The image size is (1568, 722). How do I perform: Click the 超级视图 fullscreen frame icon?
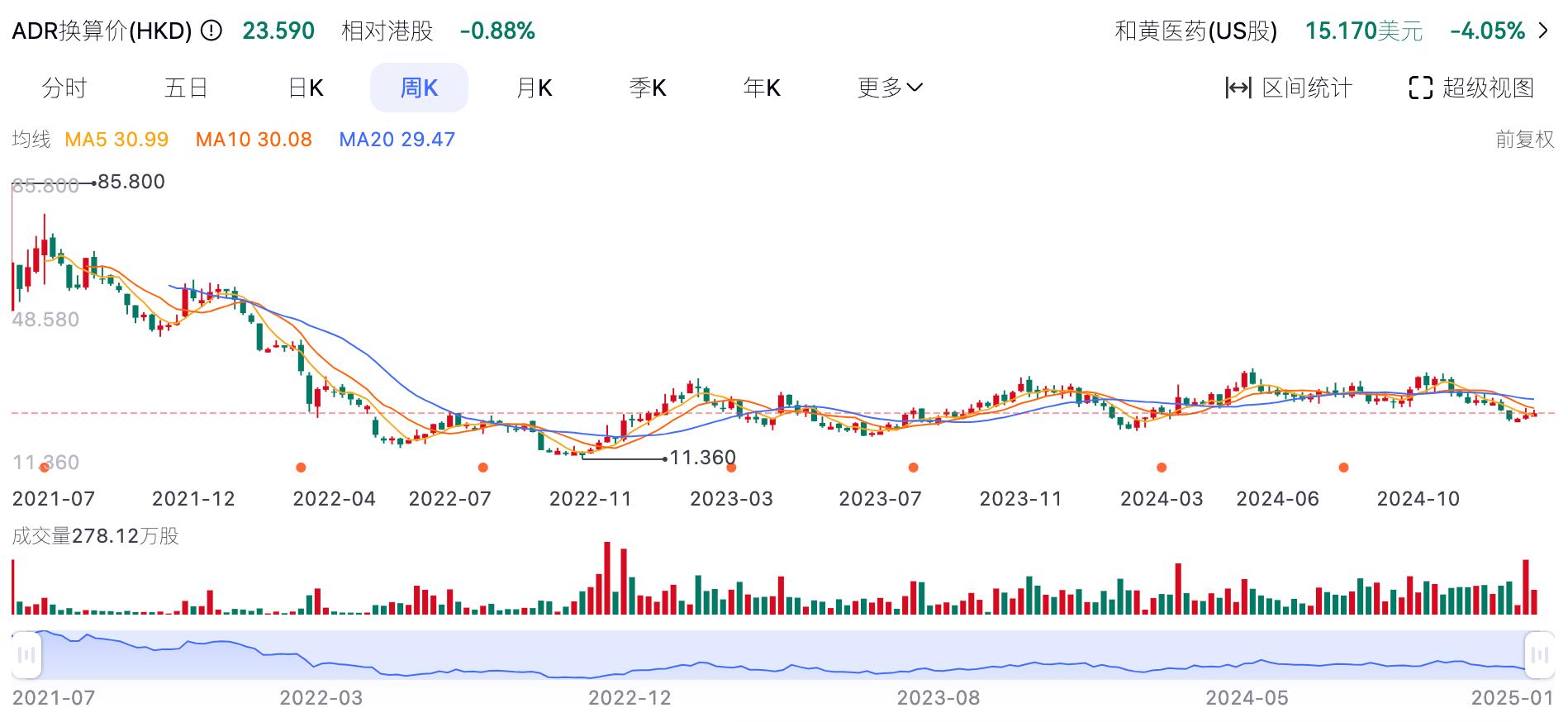[1419, 88]
